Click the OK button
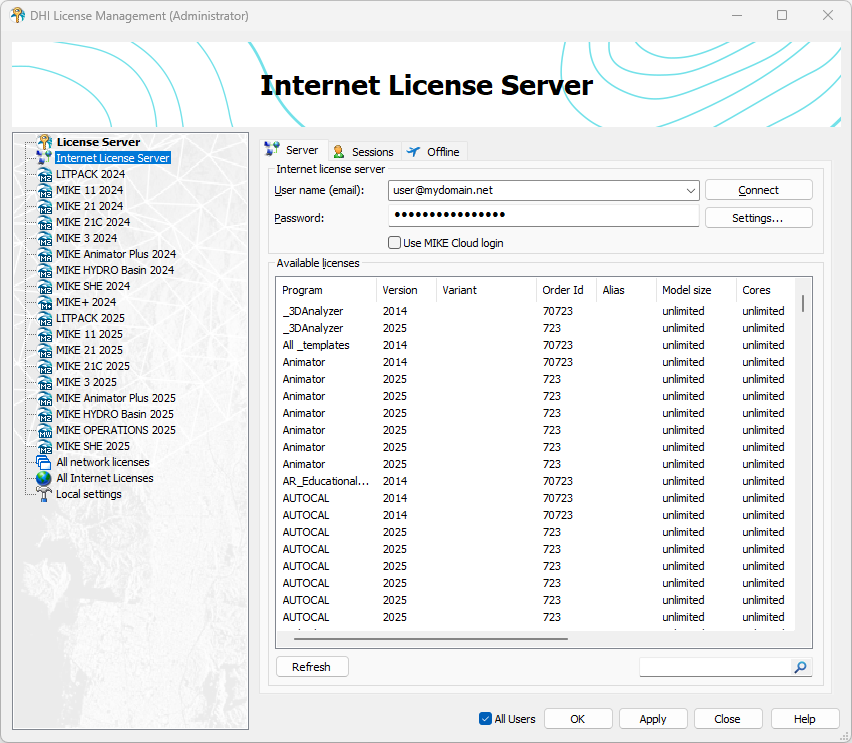The height and width of the screenshot is (743, 852). pyautogui.click(x=578, y=719)
